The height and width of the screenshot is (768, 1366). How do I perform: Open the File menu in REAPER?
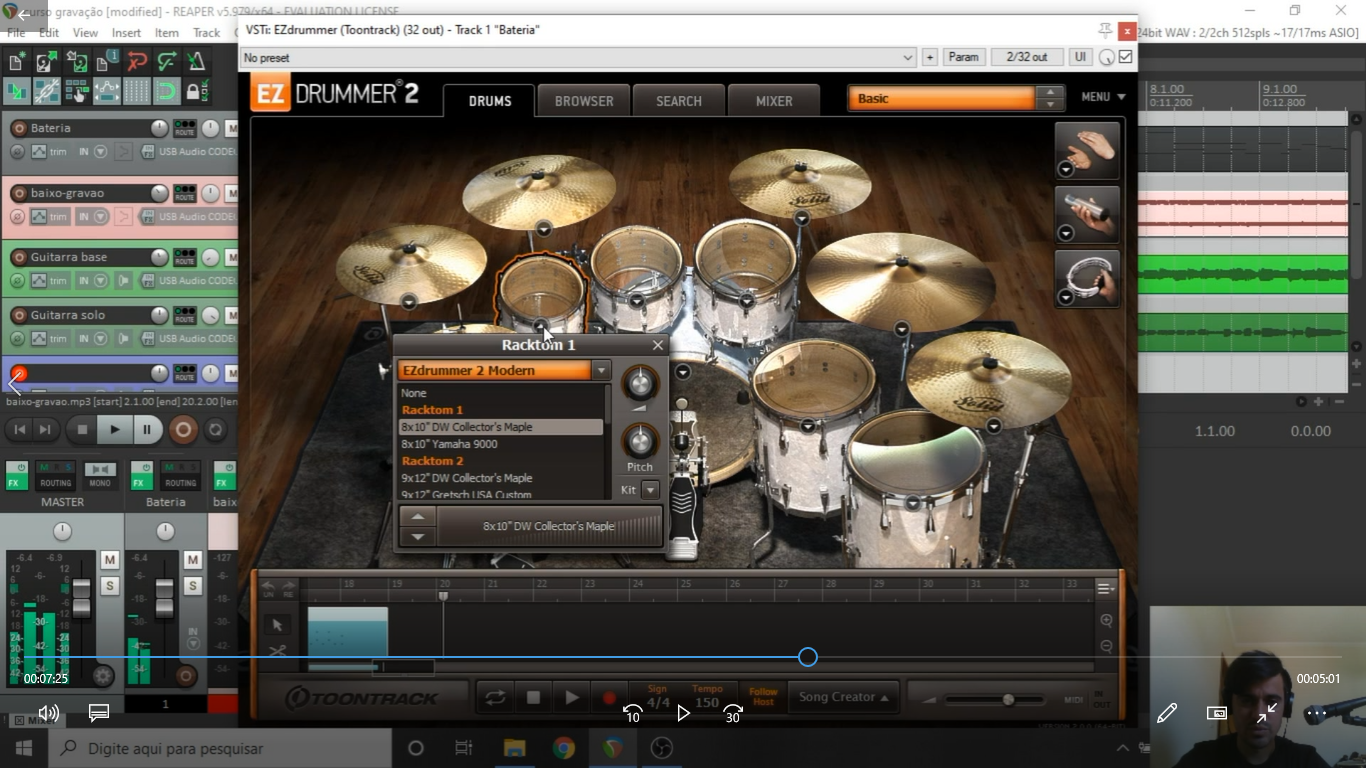[16, 33]
